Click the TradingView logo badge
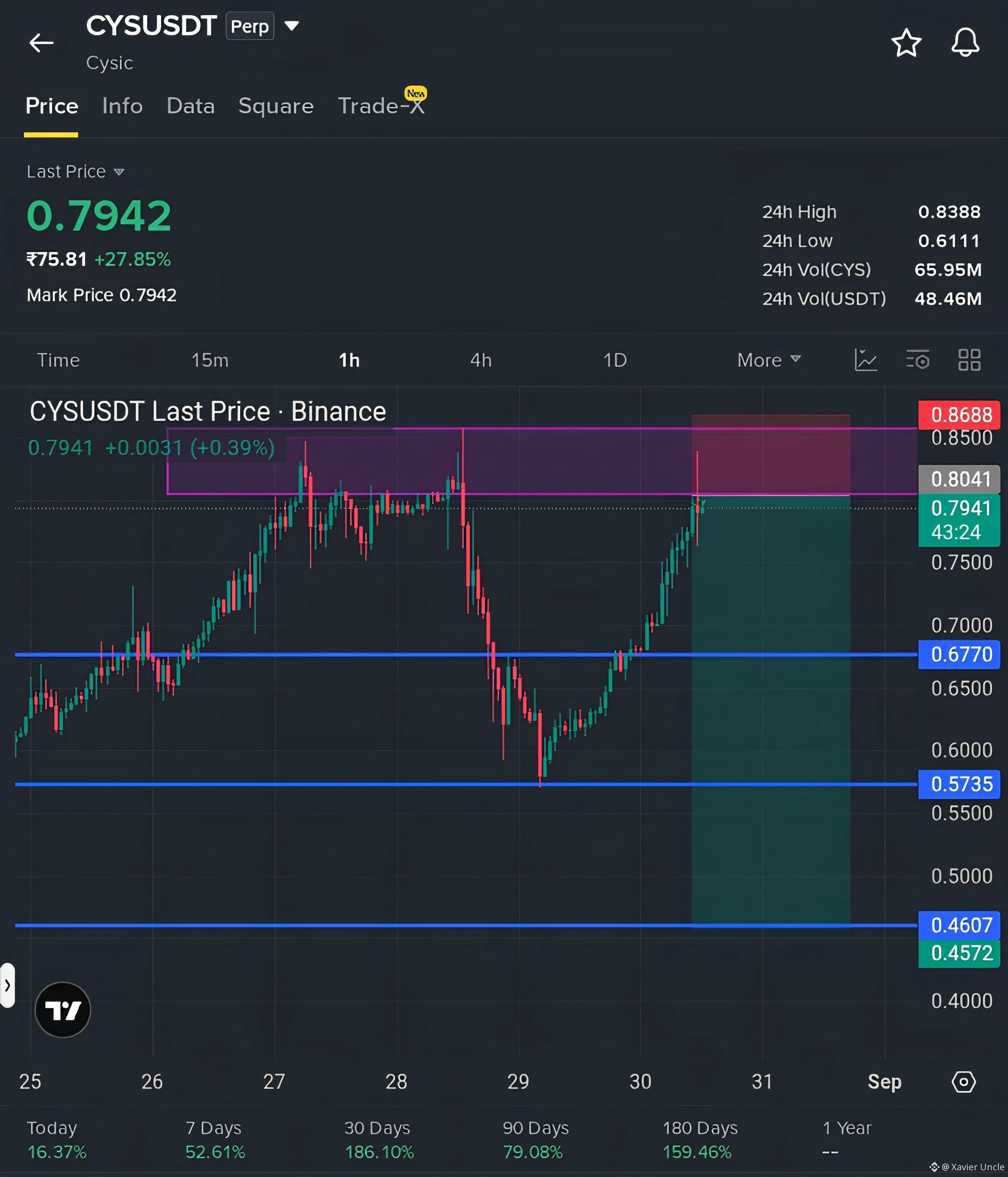1008x1177 pixels. coord(63,1010)
